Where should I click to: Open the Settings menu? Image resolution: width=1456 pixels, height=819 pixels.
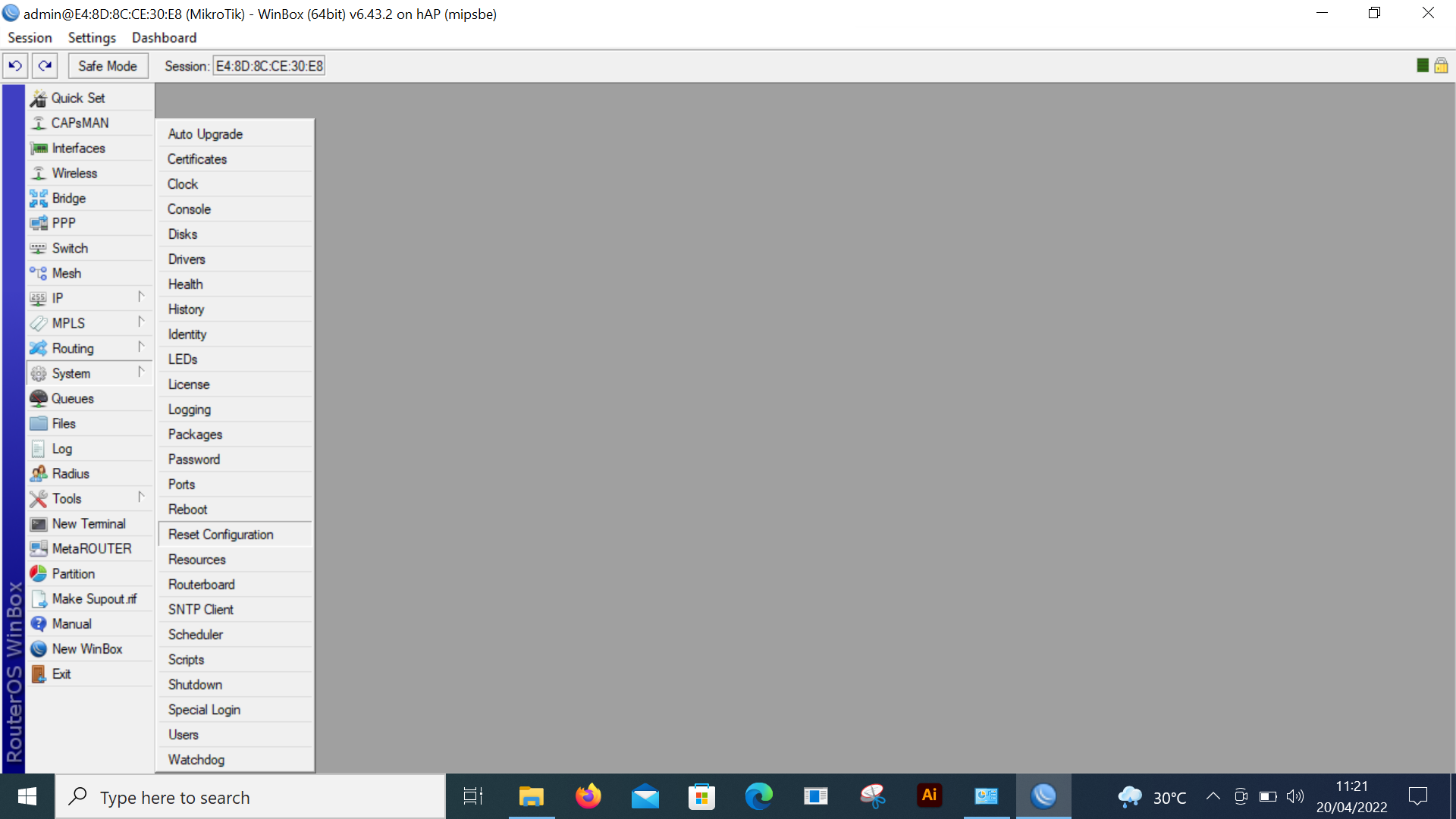click(x=92, y=38)
